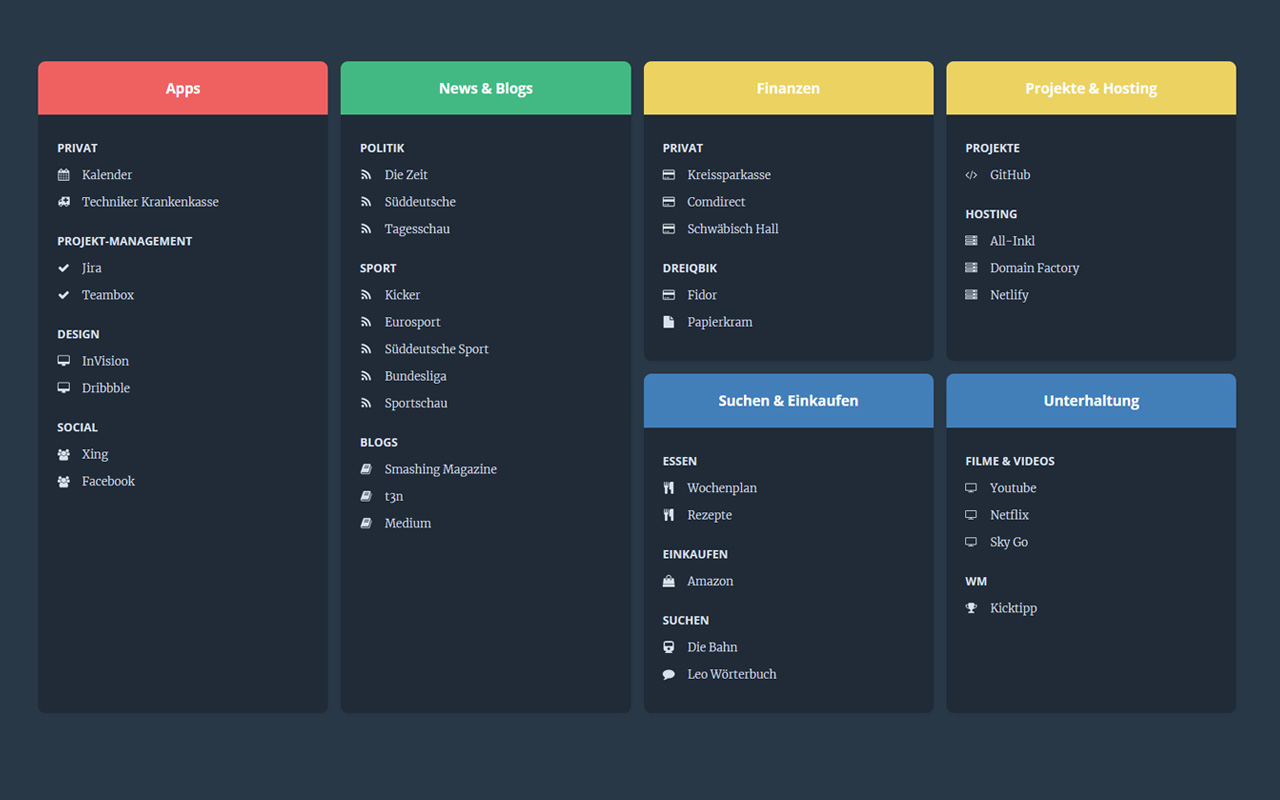Open the Eurosport link
This screenshot has height=800, width=1280.
(412, 322)
